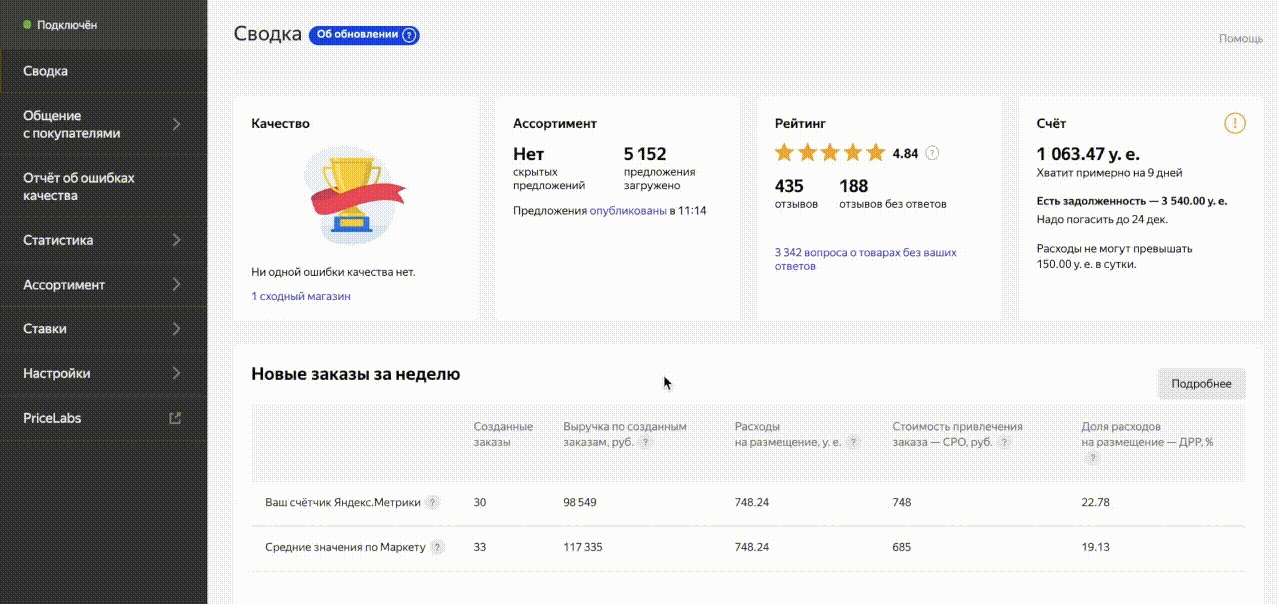
Task: Open the PriceLabs external link icon
Action: [176, 418]
